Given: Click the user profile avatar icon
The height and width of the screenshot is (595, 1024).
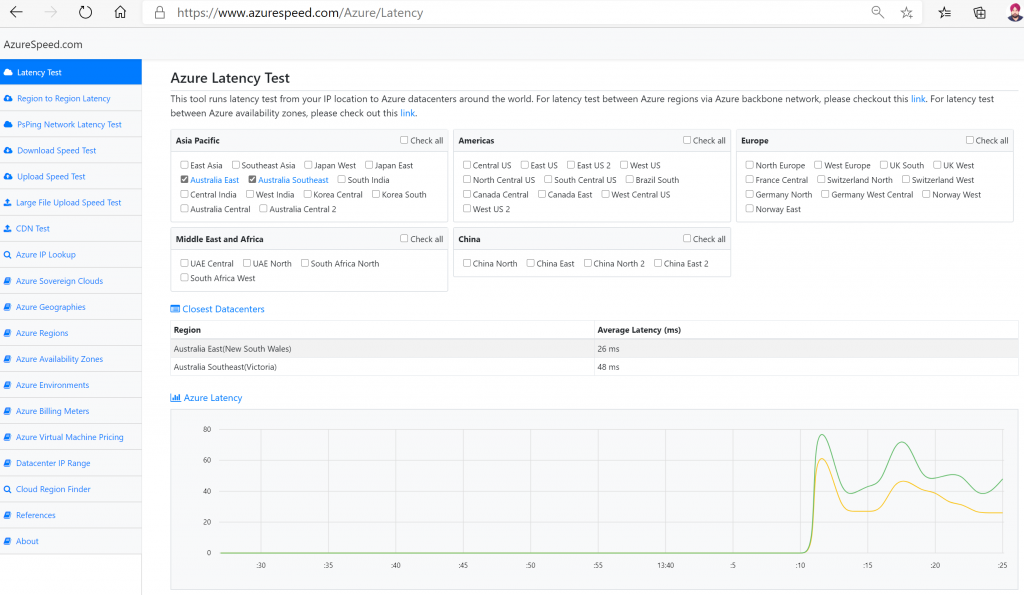Looking at the screenshot, I should tap(1014, 13).
